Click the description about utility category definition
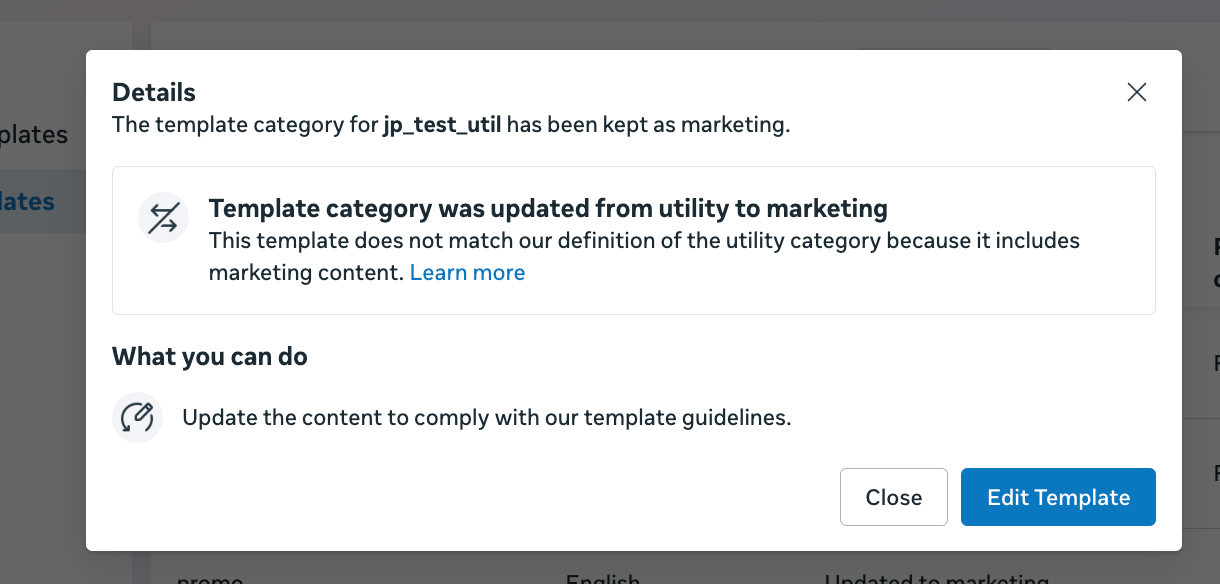The image size is (1220, 584). click(x=644, y=242)
